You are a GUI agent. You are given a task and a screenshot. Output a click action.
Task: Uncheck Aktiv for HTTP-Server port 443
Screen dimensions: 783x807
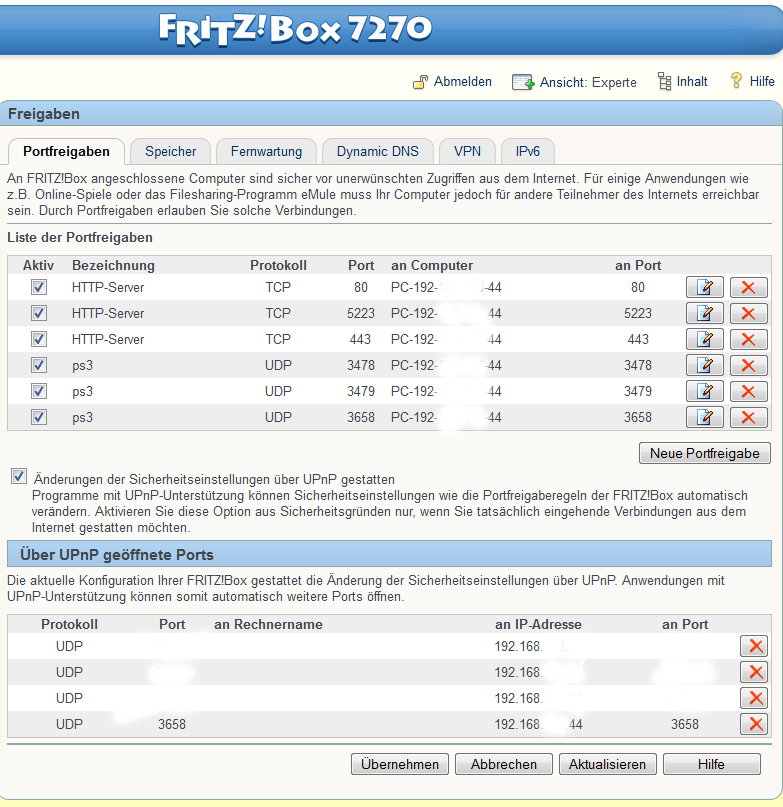coord(39,339)
